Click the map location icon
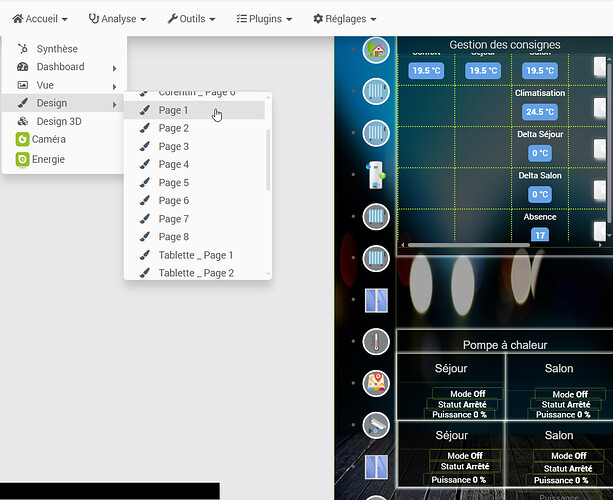The height and width of the screenshot is (500, 613). coord(376,383)
